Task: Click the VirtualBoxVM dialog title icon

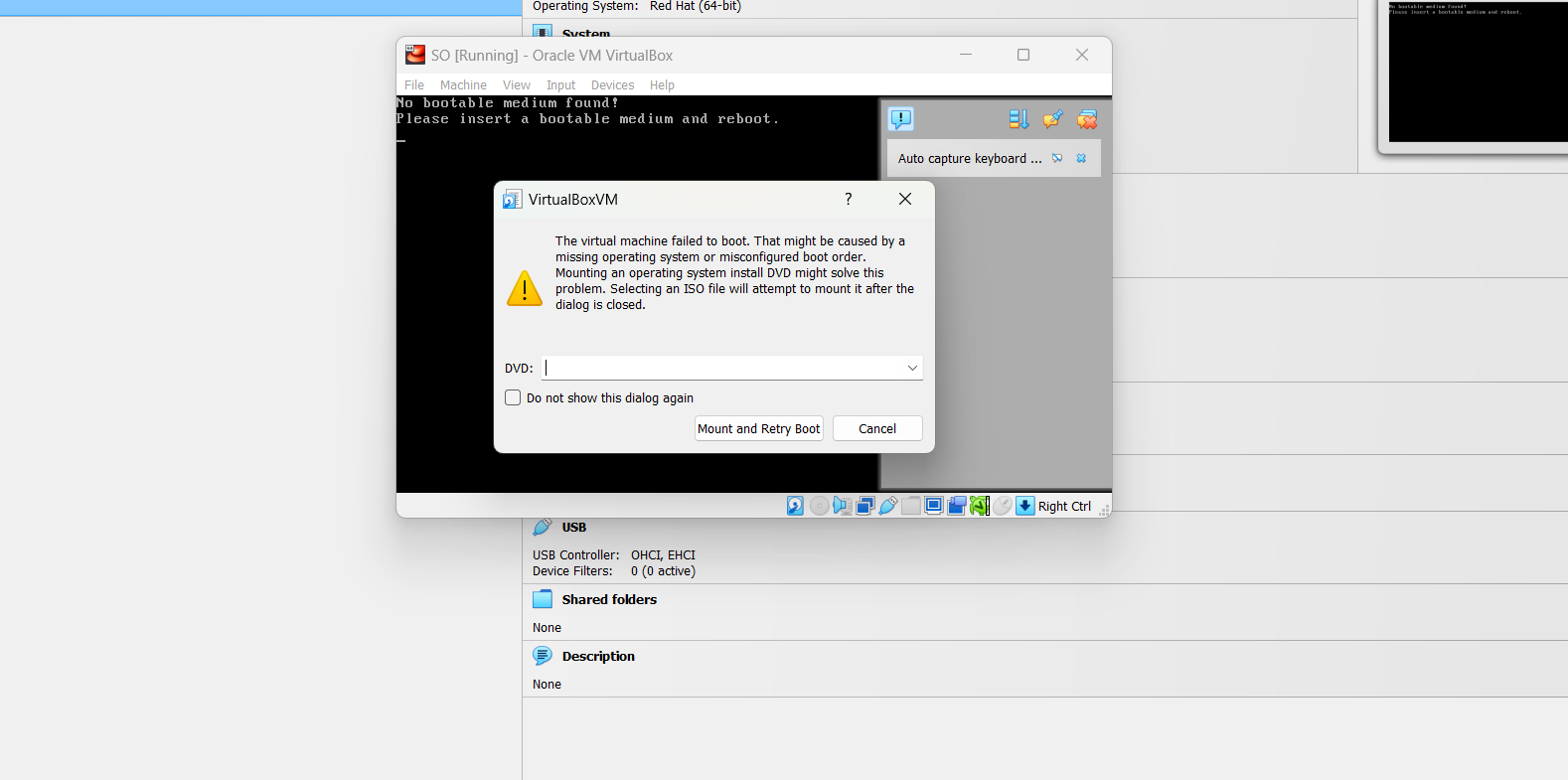Action: click(512, 199)
